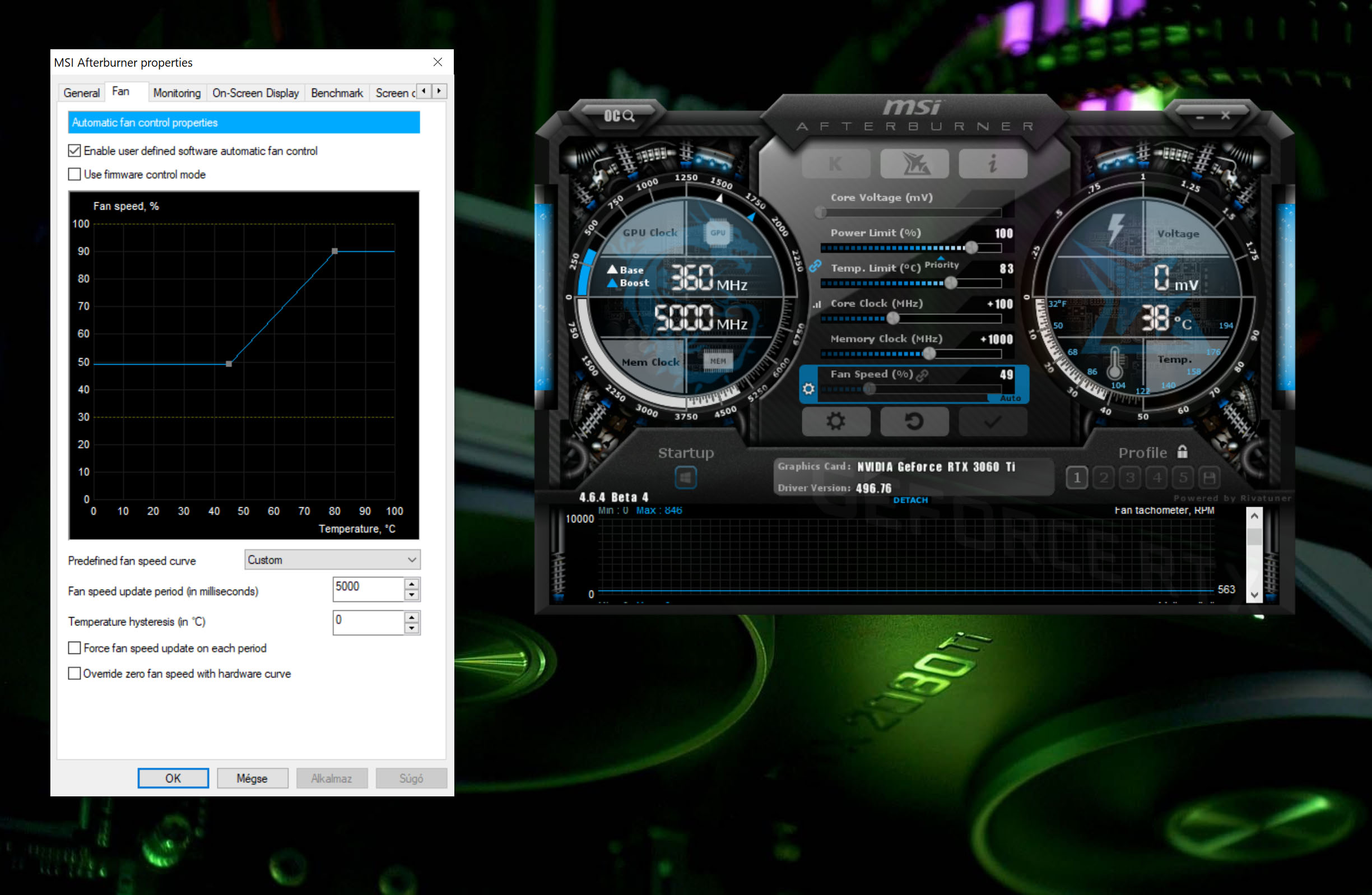
Task: Disable user defined automatic fan control
Action: (x=75, y=151)
